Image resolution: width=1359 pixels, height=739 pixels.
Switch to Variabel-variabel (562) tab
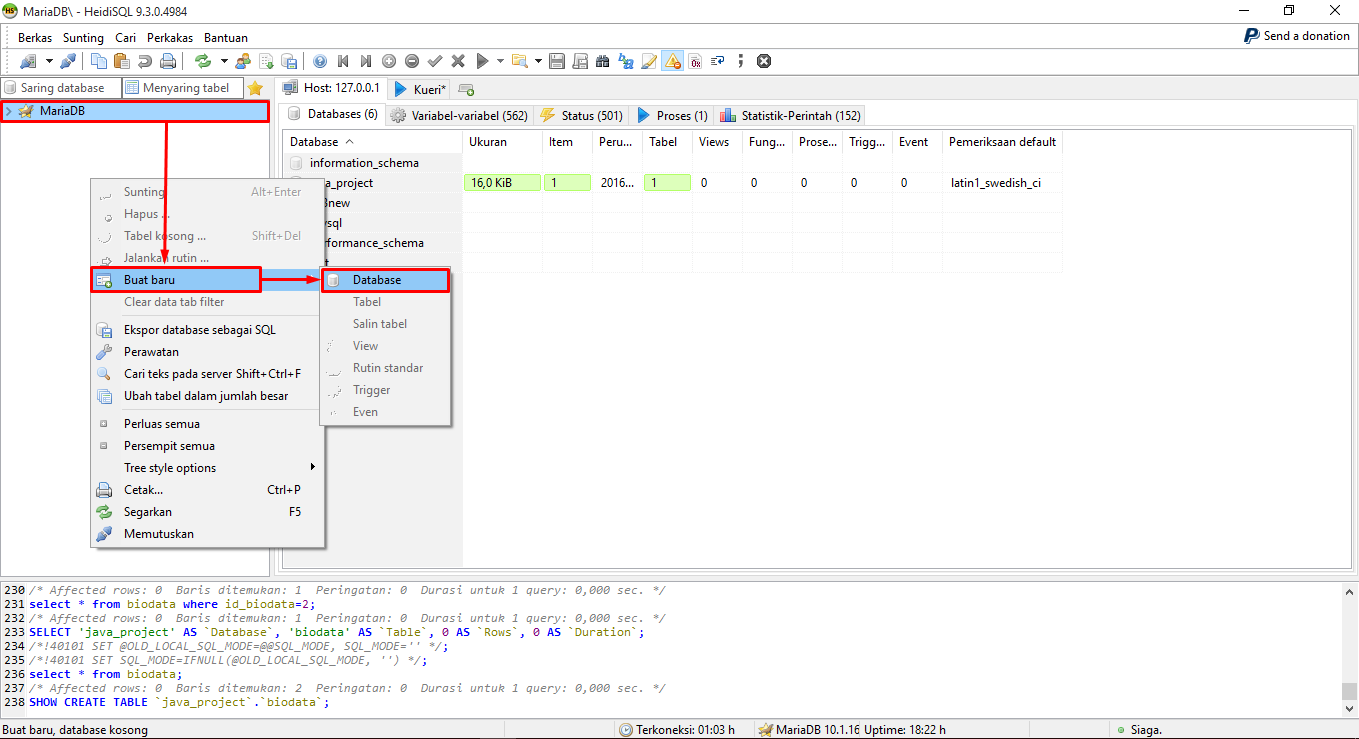tap(459, 115)
